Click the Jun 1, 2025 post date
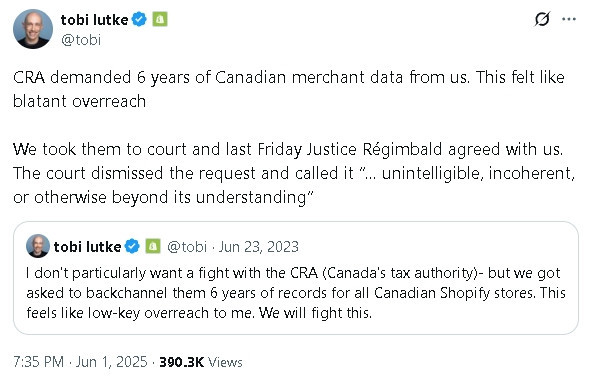Screen dimensions: 591x384 (x=112, y=362)
